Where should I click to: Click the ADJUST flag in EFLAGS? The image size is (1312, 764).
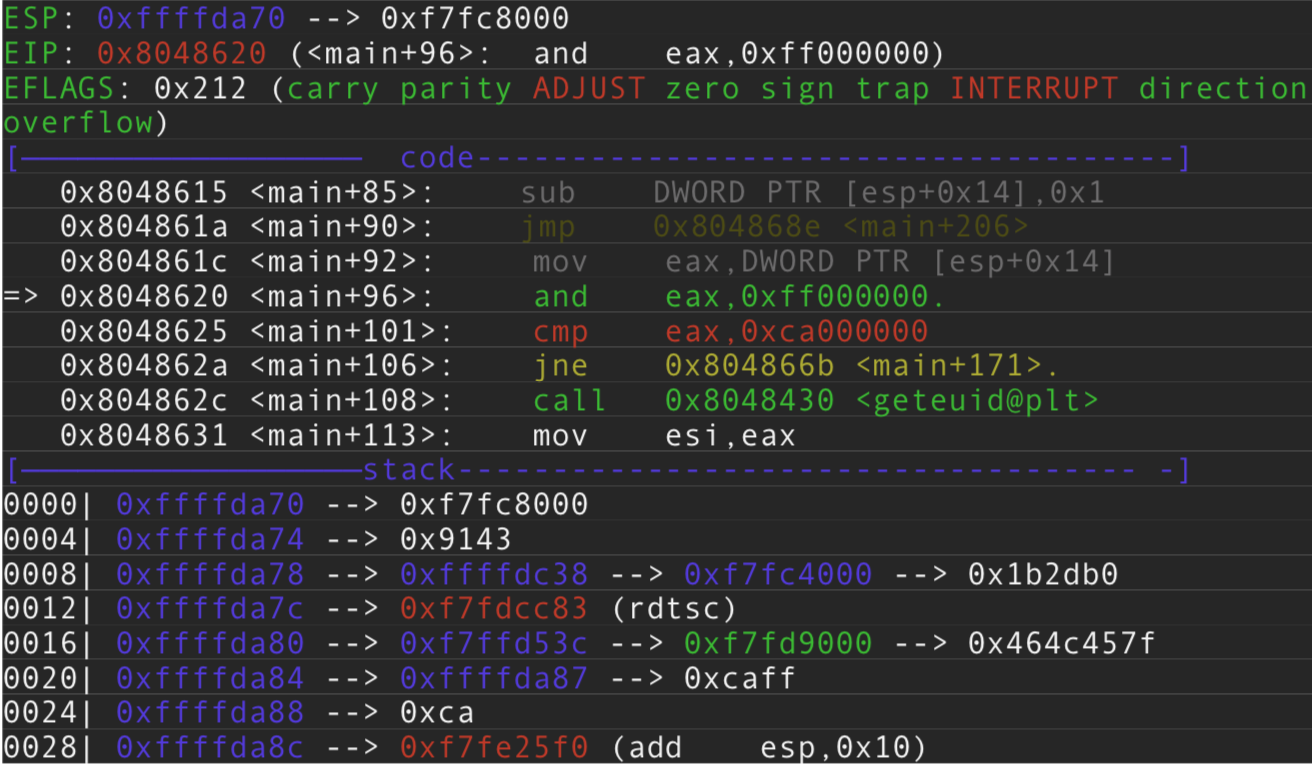pos(589,88)
